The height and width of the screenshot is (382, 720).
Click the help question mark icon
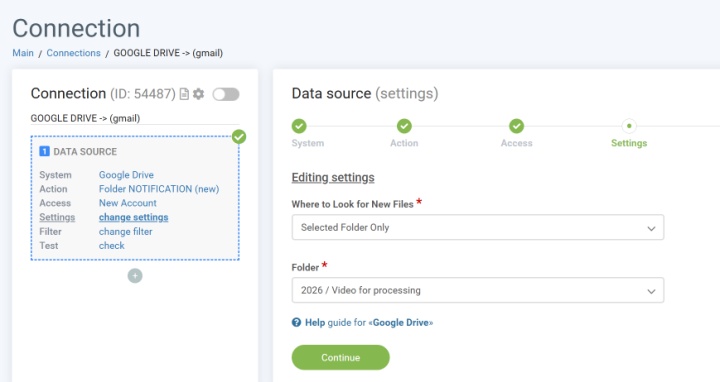pos(297,322)
